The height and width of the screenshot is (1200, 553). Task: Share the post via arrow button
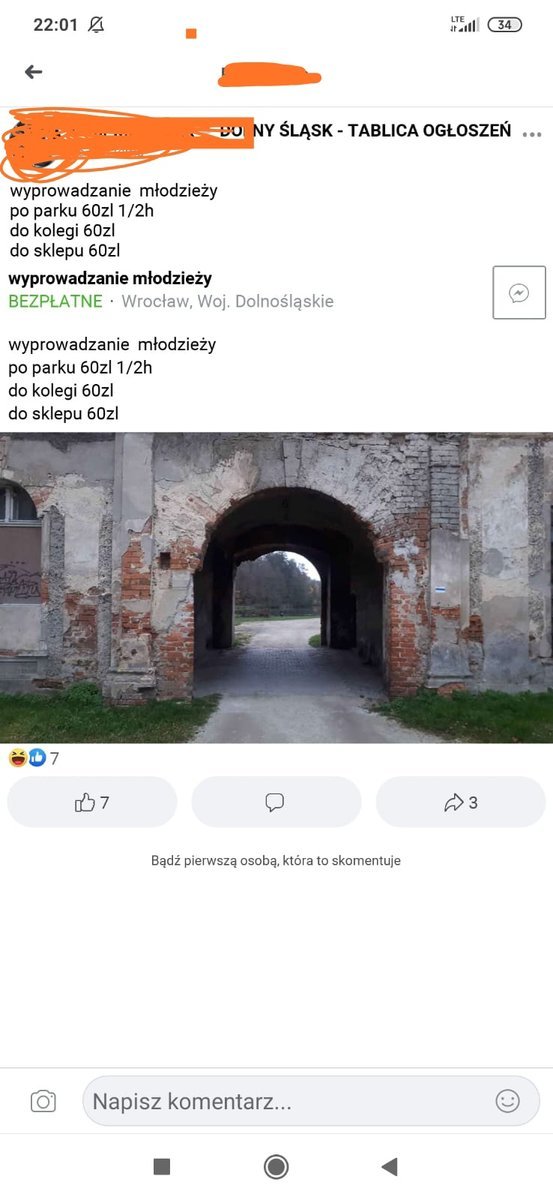tap(461, 802)
